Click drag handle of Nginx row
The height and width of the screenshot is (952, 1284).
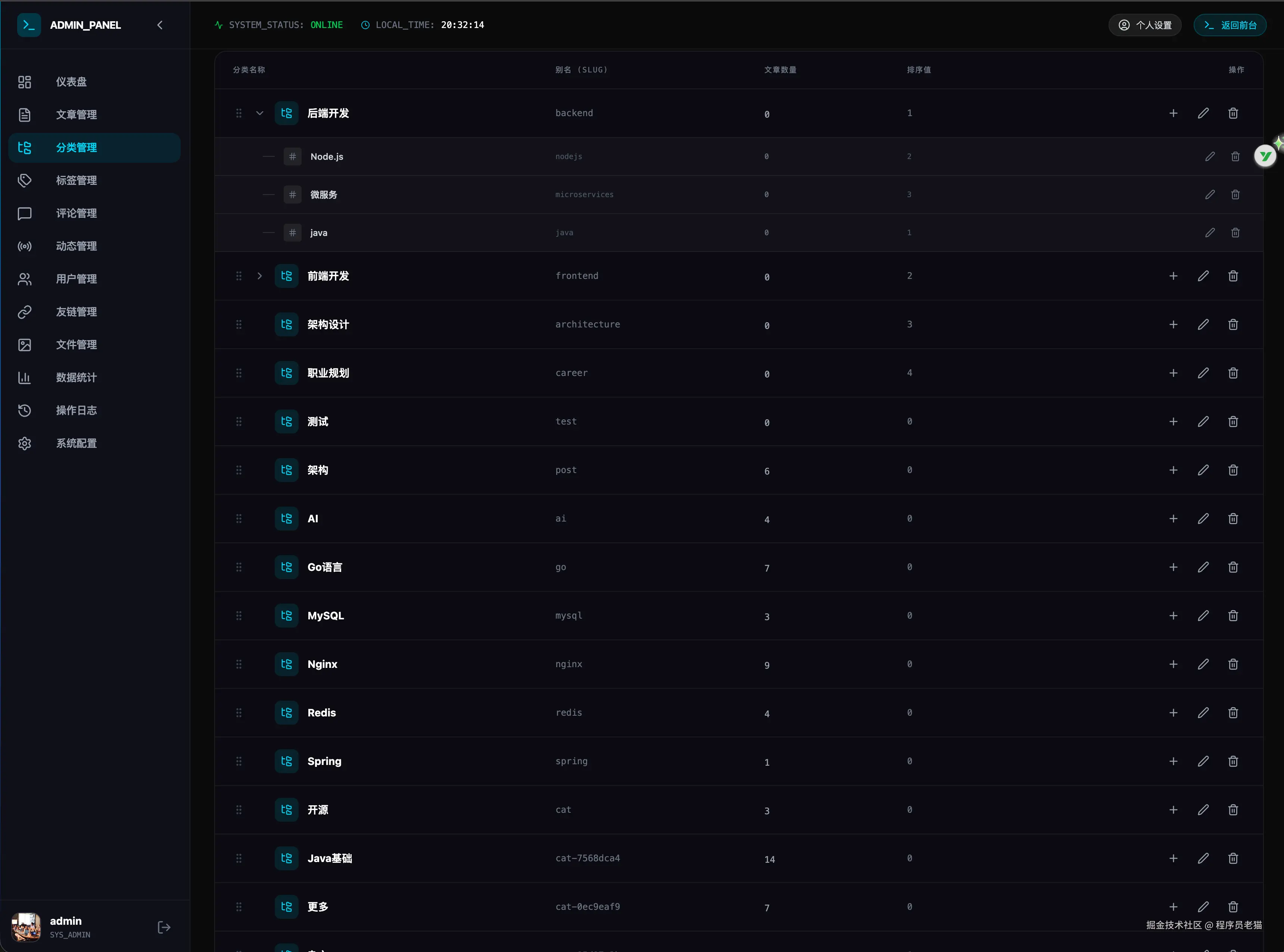239,664
